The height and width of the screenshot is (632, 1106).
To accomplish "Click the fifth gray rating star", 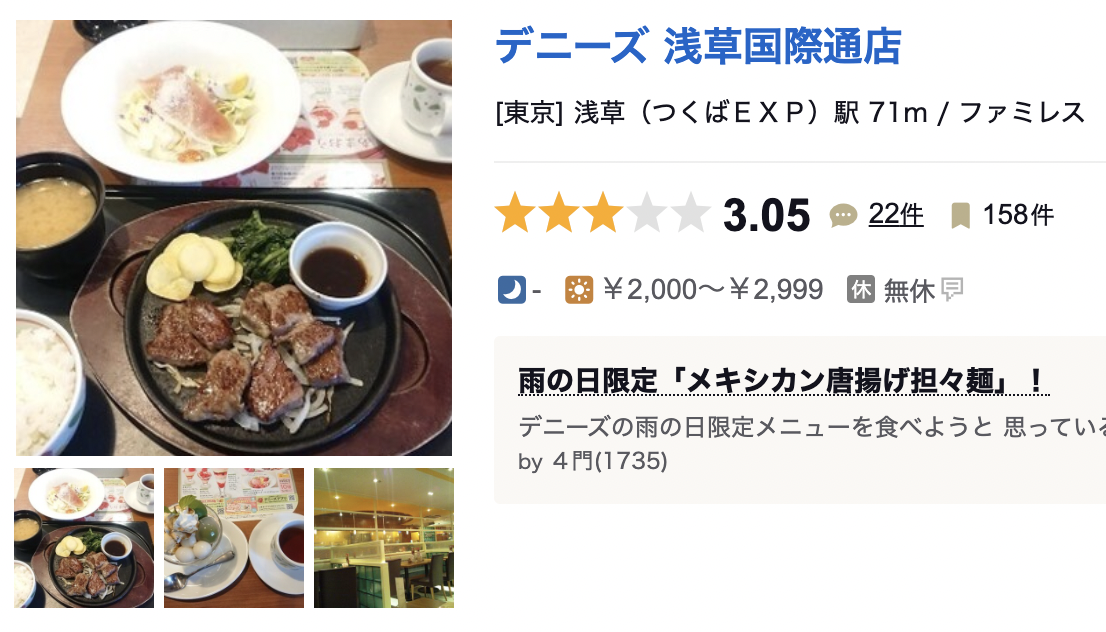I will [x=690, y=213].
